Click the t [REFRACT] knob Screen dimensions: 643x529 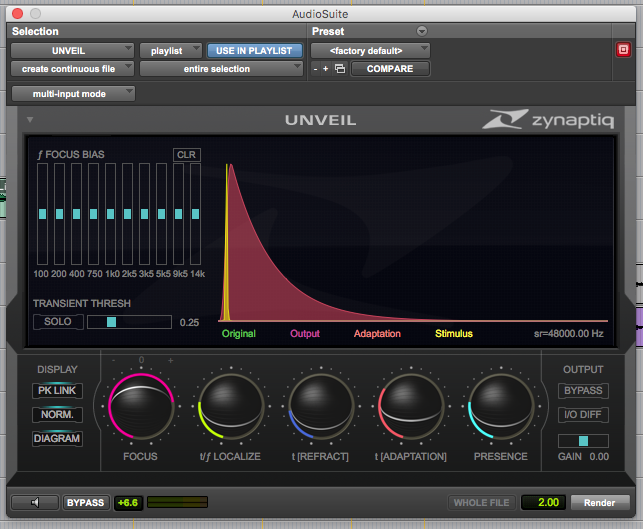[x=321, y=406]
